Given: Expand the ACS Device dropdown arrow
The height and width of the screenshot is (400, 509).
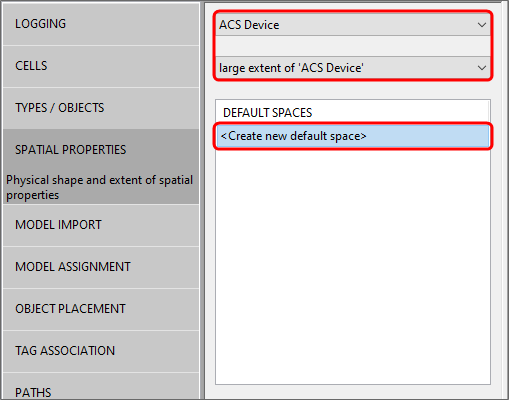Looking at the screenshot, I should (x=481, y=25).
